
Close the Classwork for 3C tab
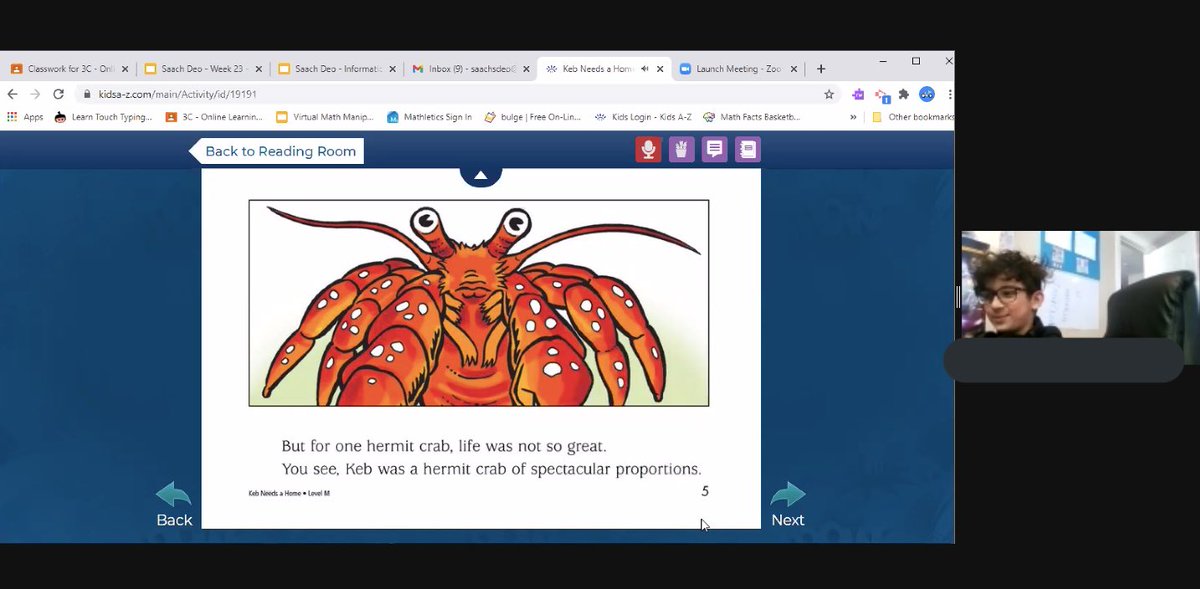point(124,69)
